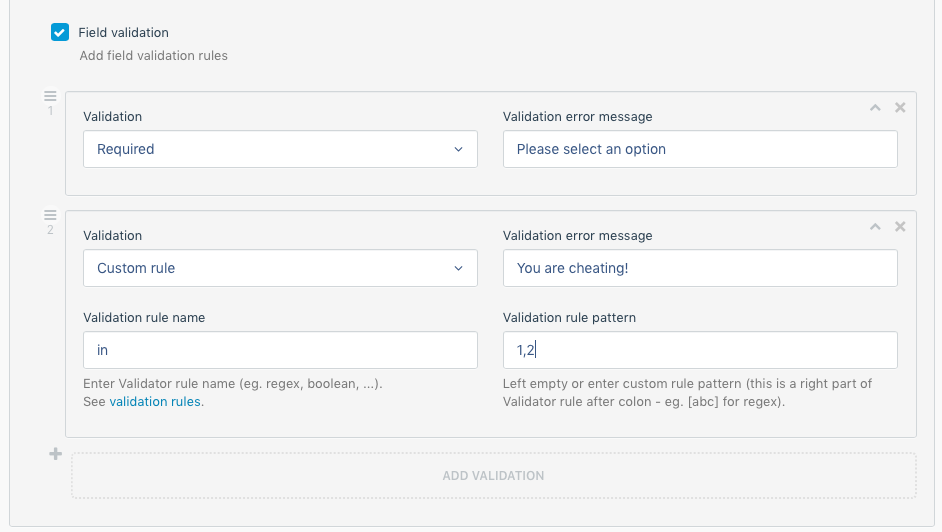The width and height of the screenshot is (942, 532).
Task: Click the 'You are cheating!' message field
Action: [x=700, y=268]
